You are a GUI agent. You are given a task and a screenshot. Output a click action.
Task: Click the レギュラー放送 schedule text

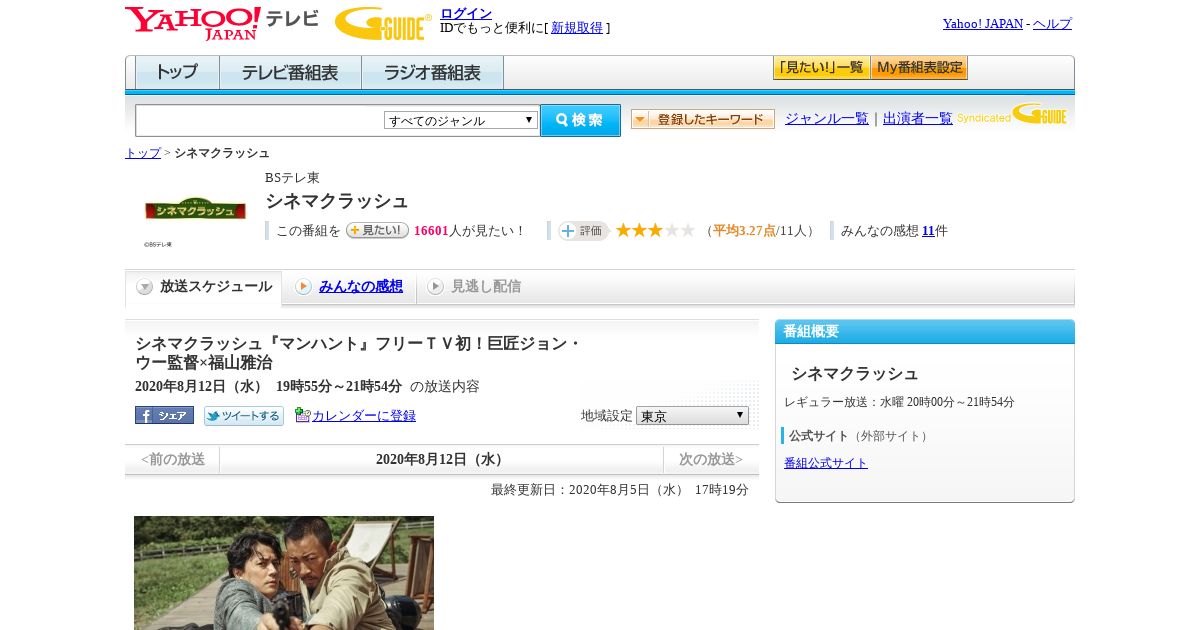click(x=899, y=402)
